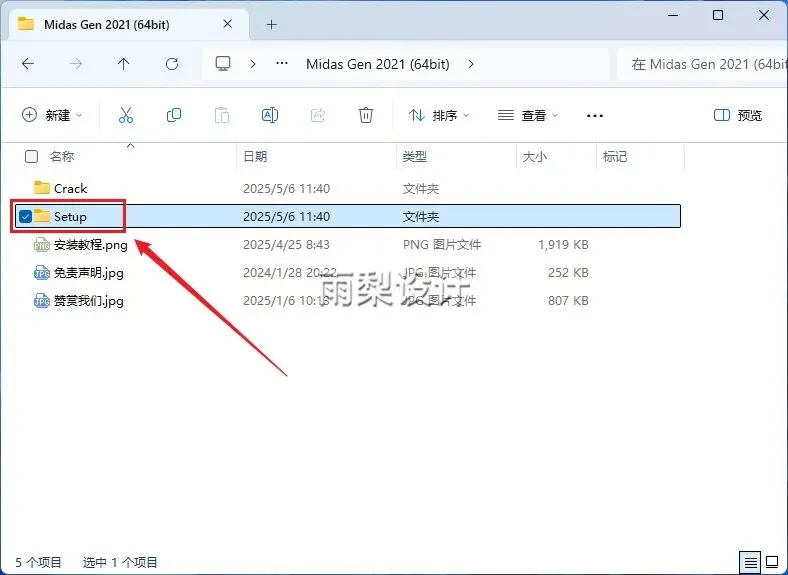
Task: Click the 选中 1 个项目 status text
Action: [x=120, y=562]
